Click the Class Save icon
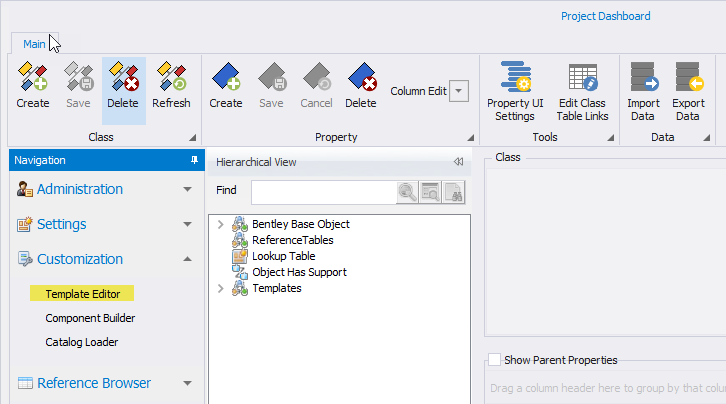The image size is (726, 404). coord(78,76)
